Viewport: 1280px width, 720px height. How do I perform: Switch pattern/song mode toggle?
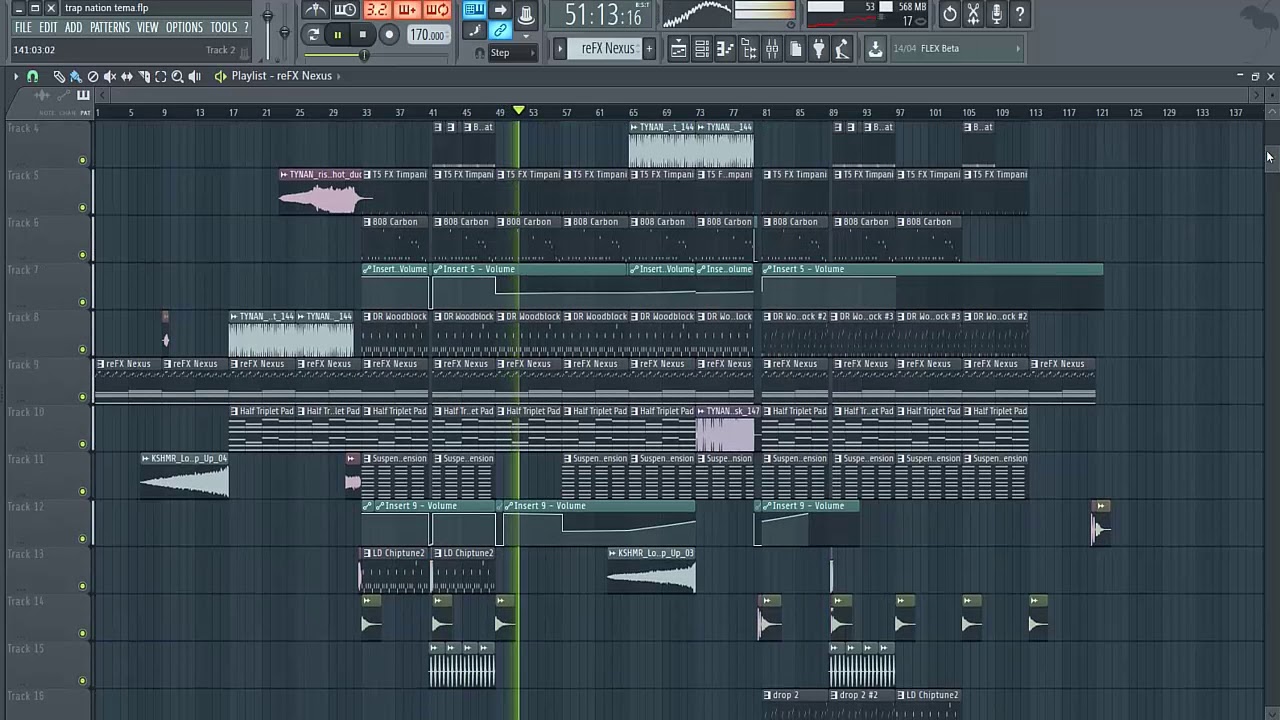tap(313, 35)
